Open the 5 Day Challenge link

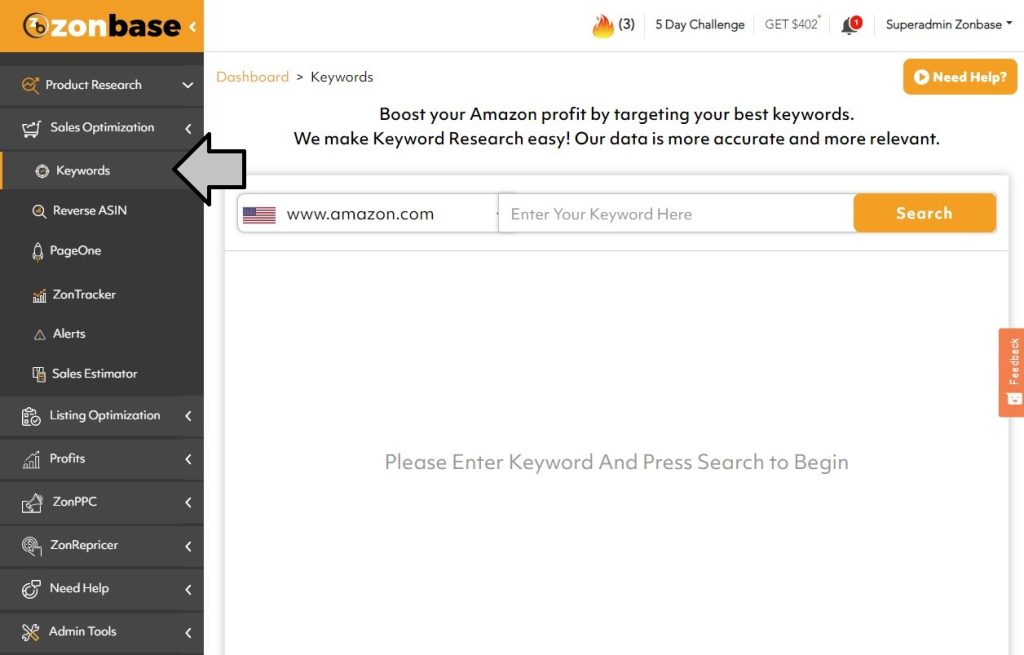[699, 25]
